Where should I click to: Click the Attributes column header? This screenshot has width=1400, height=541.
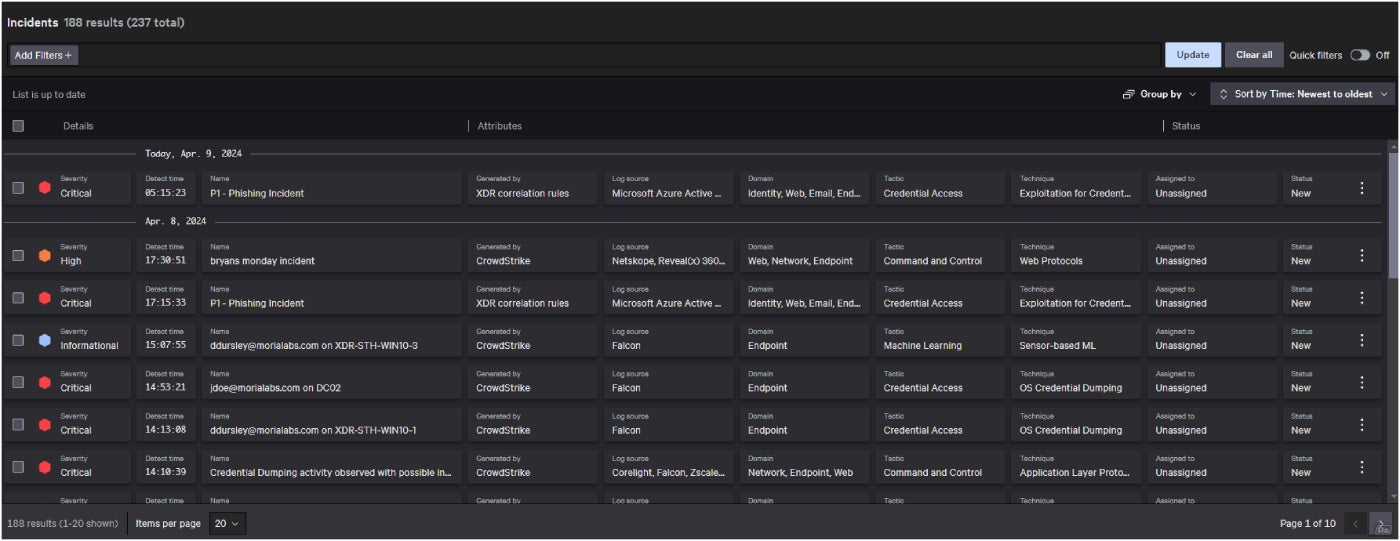coord(499,126)
